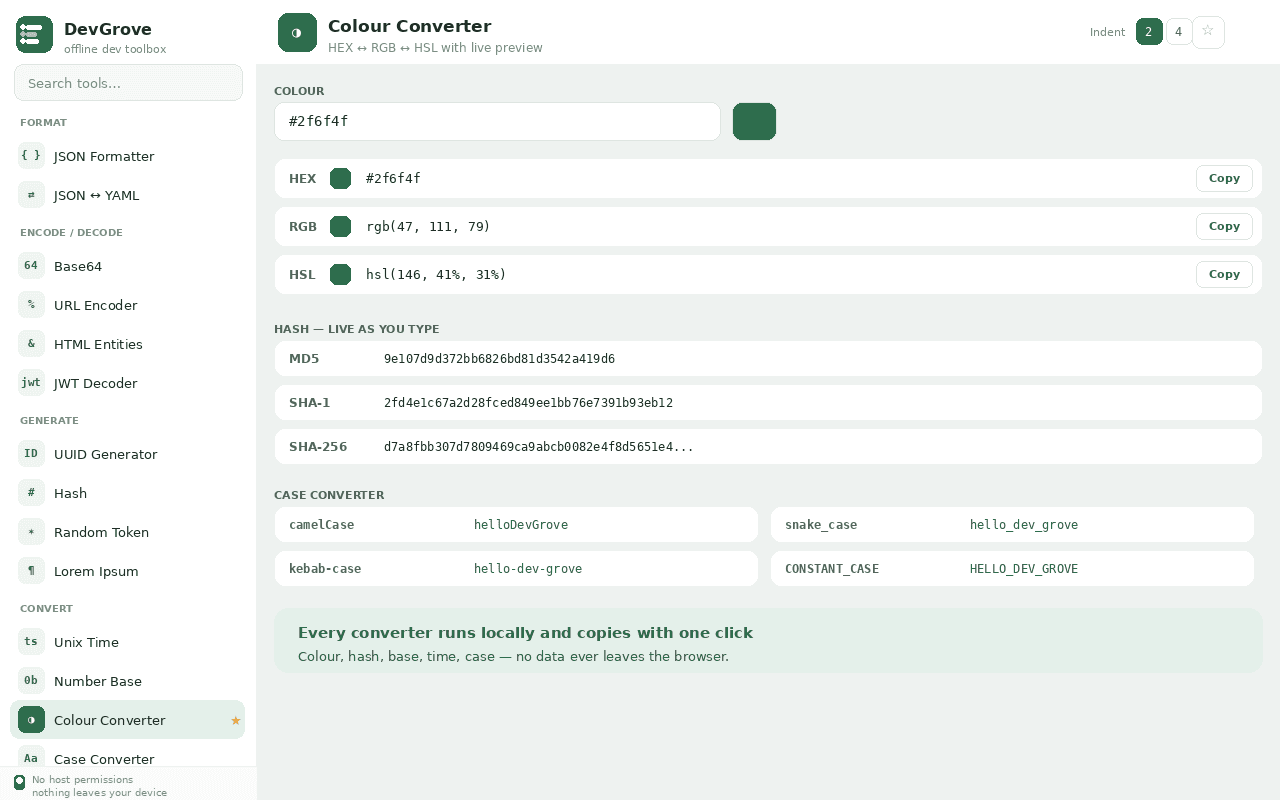
Task: Copy the HSL value
Action: 1224,274
